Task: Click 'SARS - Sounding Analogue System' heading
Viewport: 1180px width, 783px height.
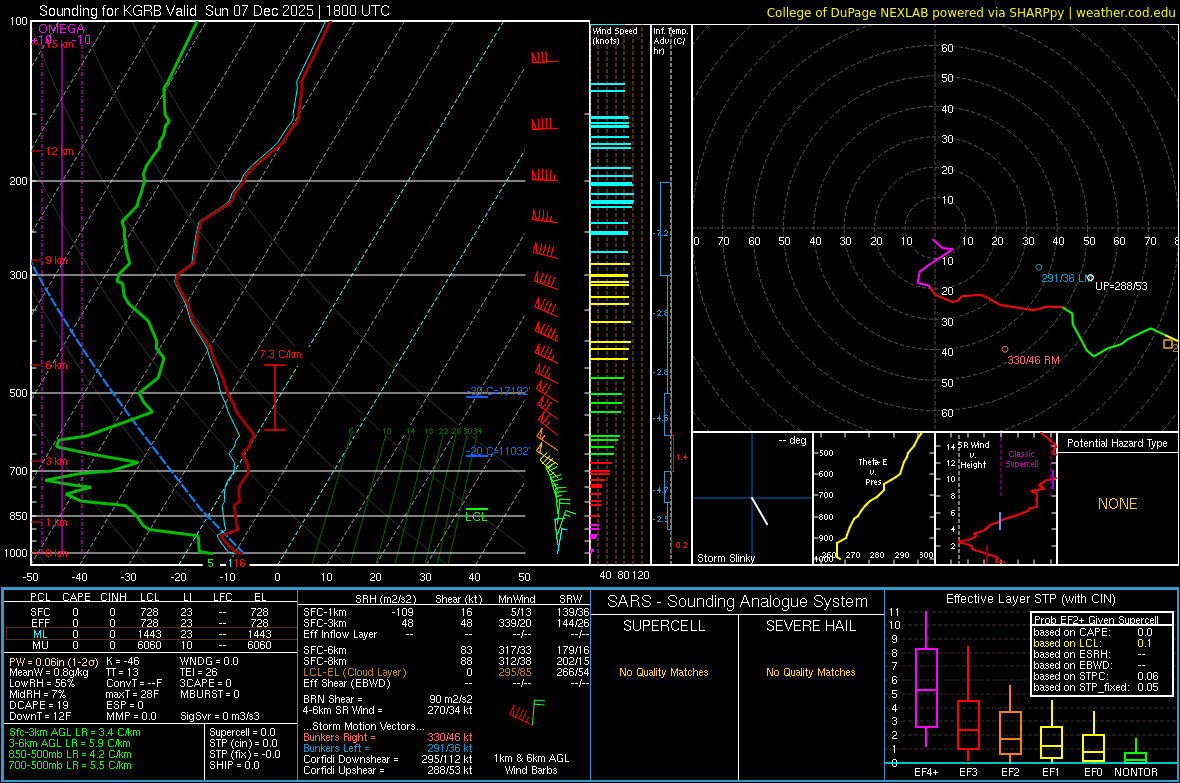Action: (x=737, y=602)
